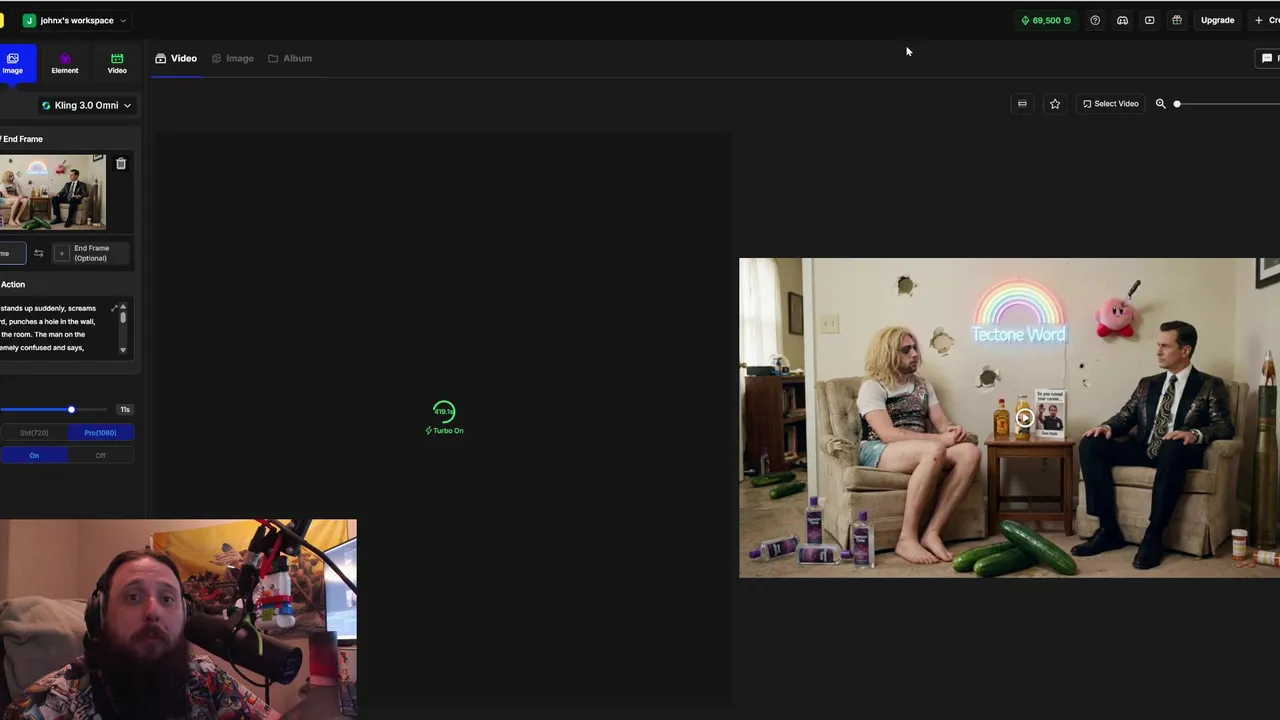Open the Kling 3.0 Omni model dropdown
The image size is (1280, 720).
[86, 105]
